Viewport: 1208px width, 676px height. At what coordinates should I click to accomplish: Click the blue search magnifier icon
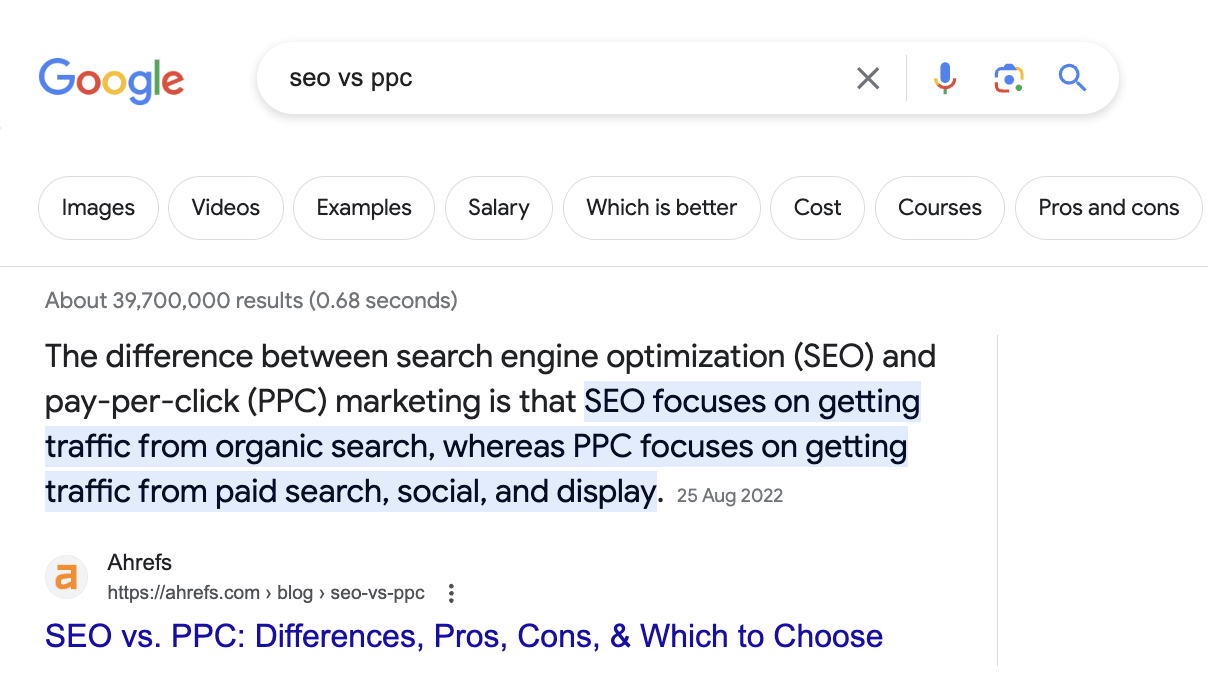1072,78
